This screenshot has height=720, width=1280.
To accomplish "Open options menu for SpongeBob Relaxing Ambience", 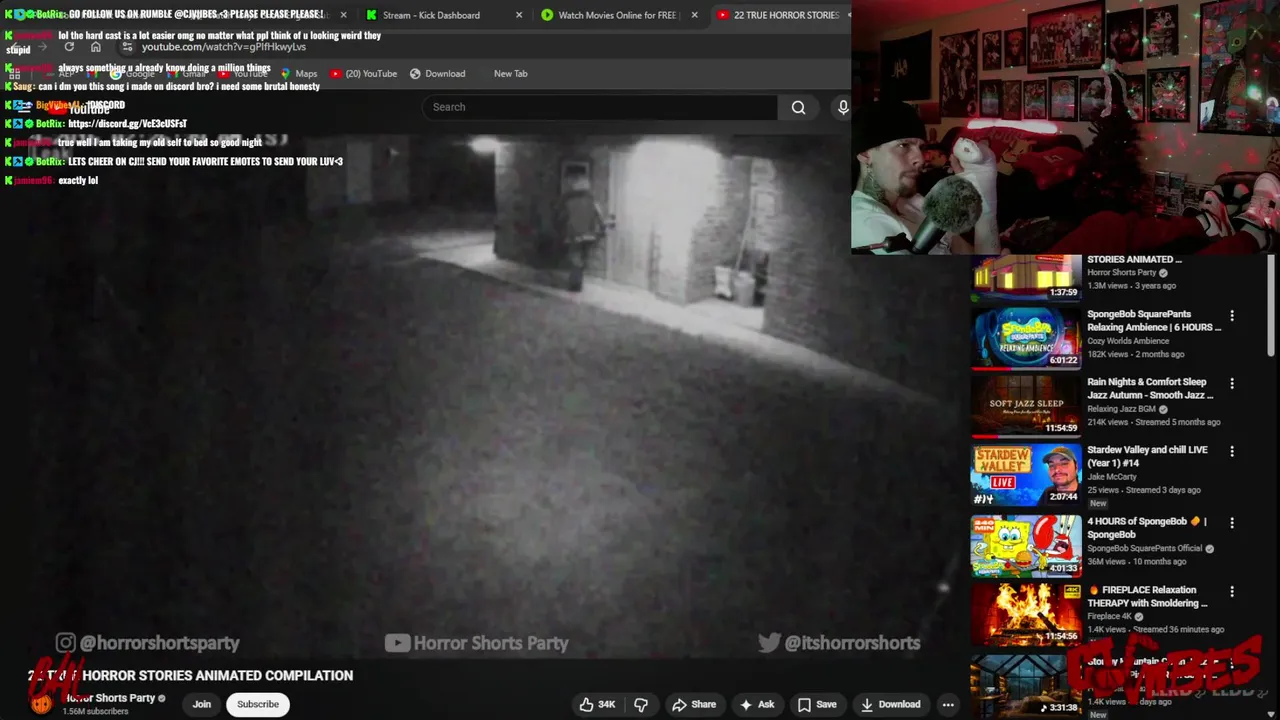I will tap(1232, 316).
